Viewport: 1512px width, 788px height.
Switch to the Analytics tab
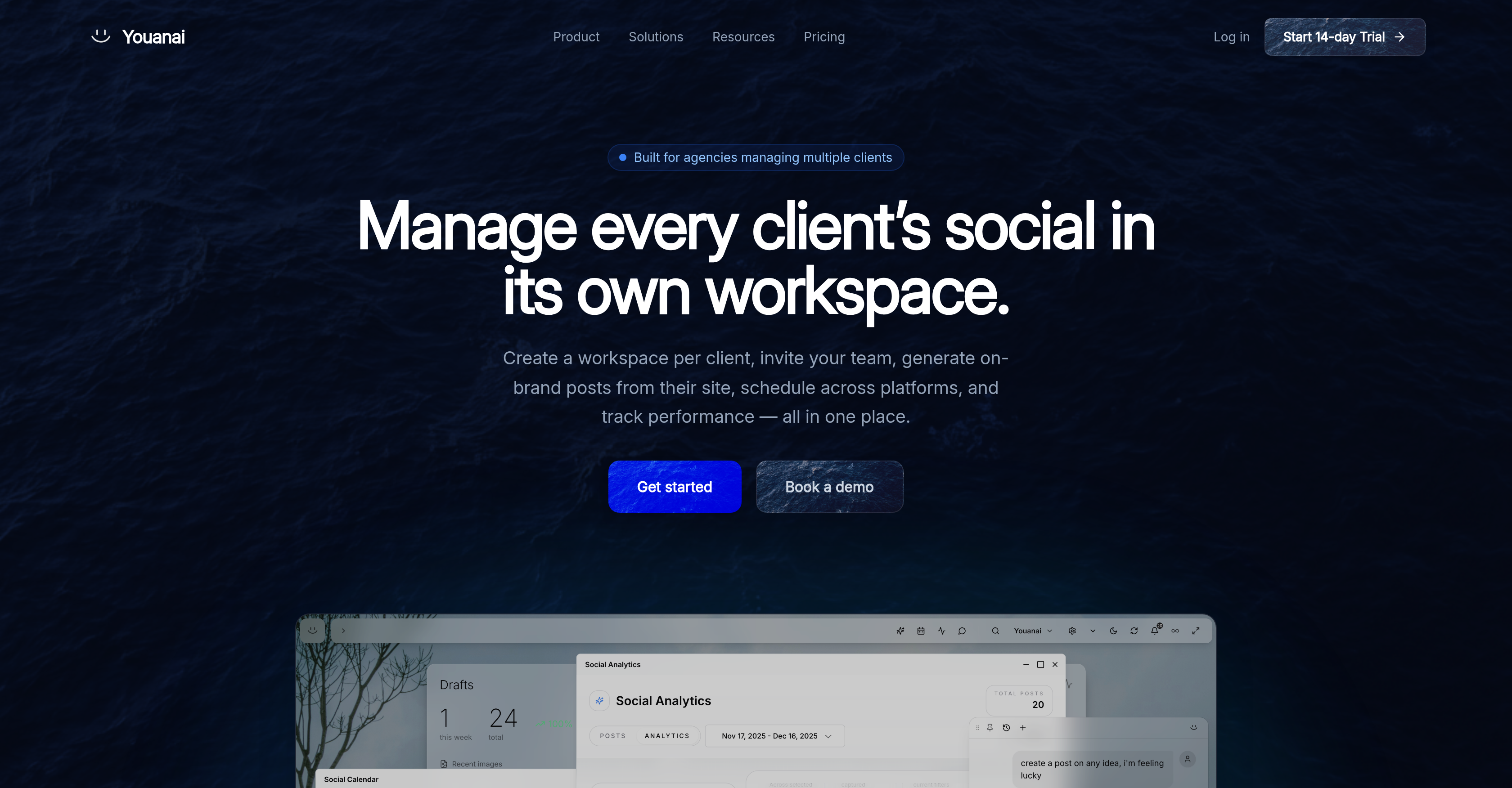[667, 735]
